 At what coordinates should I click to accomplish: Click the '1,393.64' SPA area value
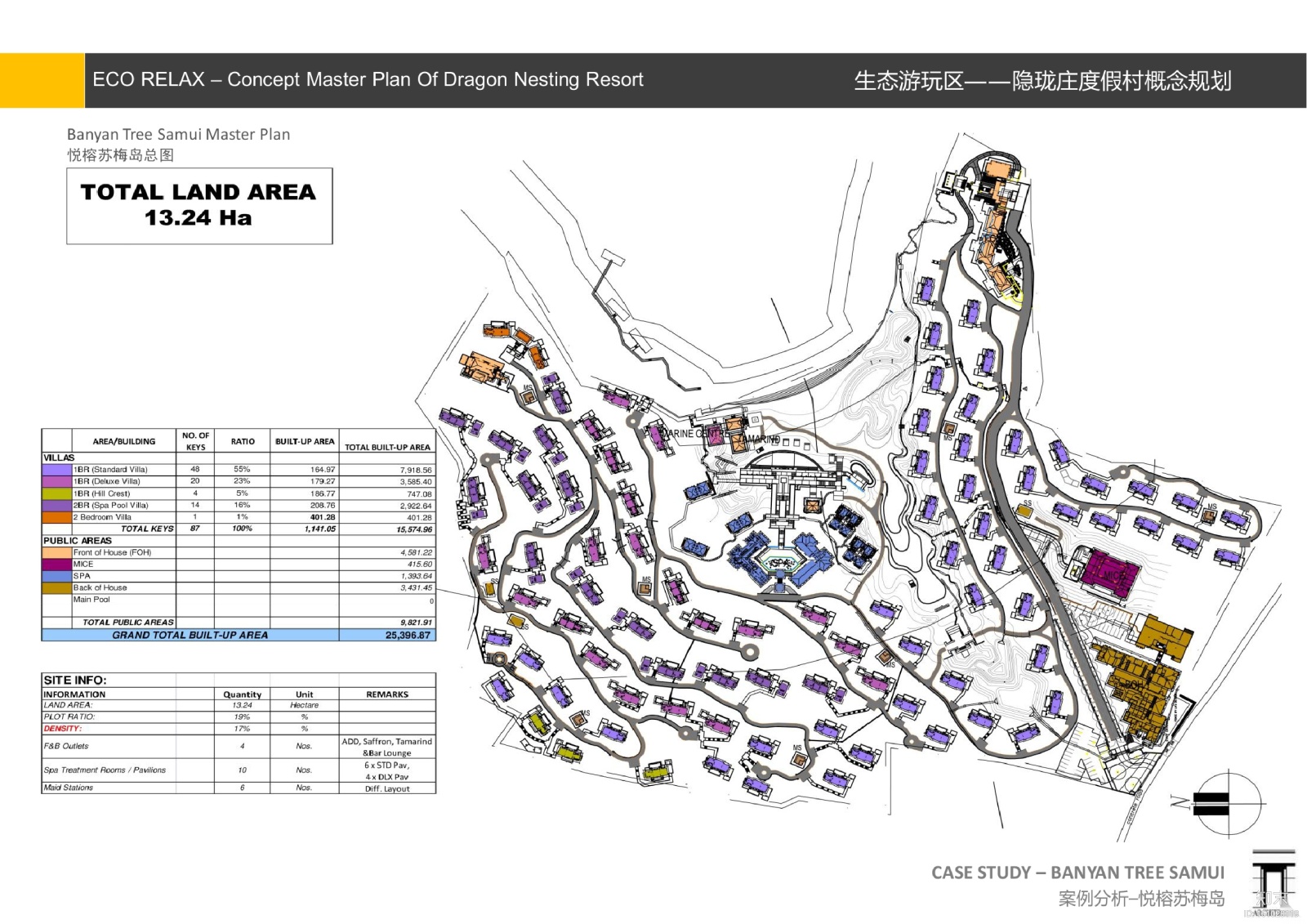click(416, 577)
